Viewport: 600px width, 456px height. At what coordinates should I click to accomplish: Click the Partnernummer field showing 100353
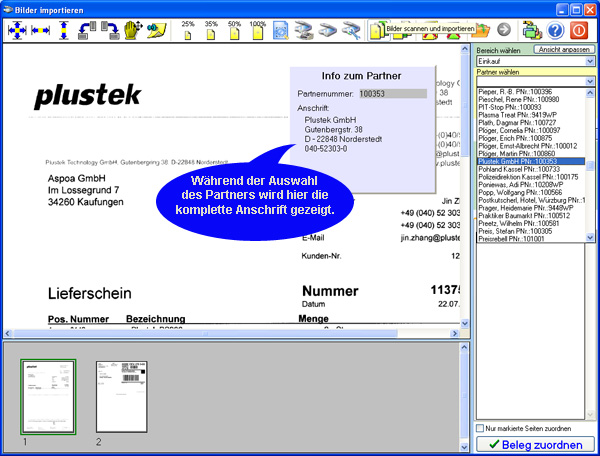393,94
